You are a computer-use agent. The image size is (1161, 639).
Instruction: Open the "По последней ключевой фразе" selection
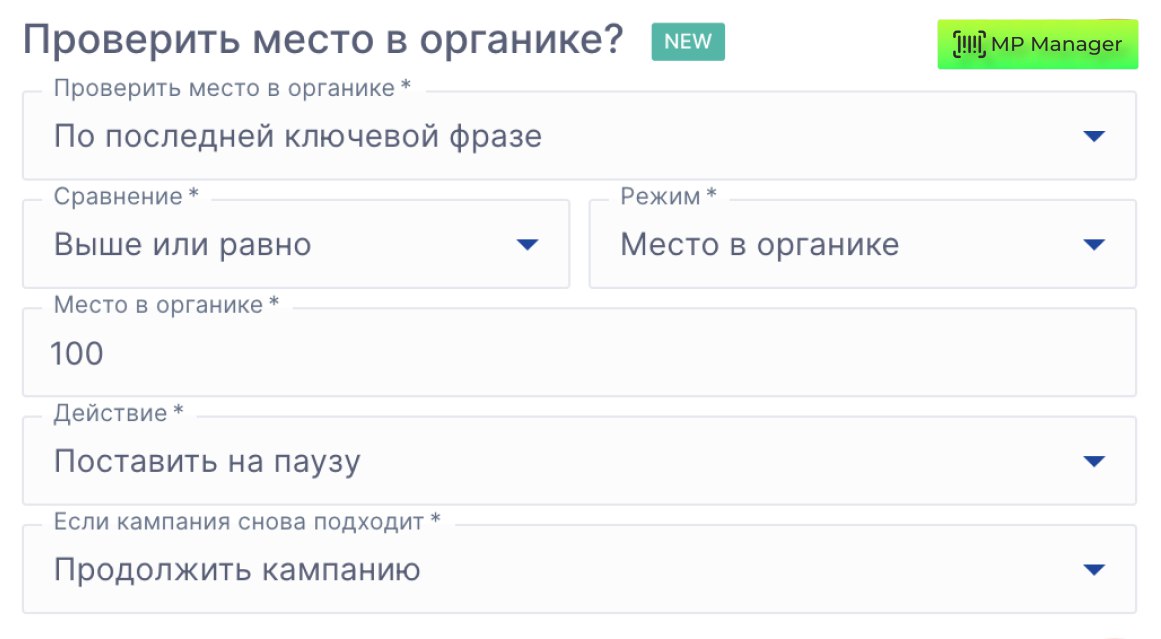point(298,136)
